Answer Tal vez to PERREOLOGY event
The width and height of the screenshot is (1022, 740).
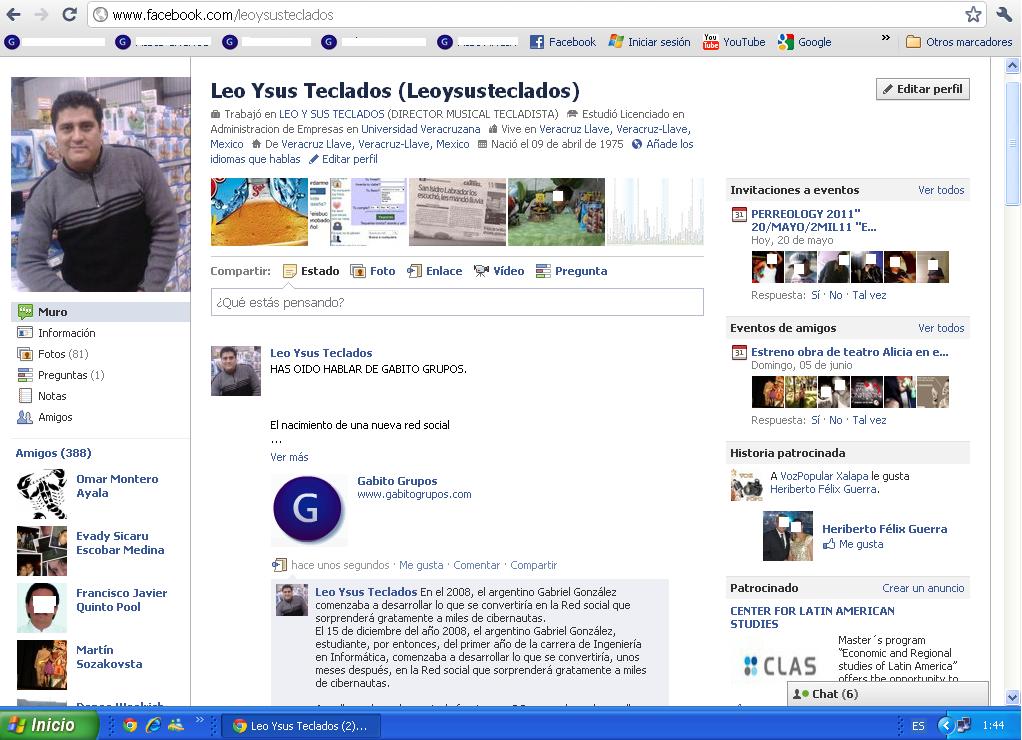pos(869,295)
